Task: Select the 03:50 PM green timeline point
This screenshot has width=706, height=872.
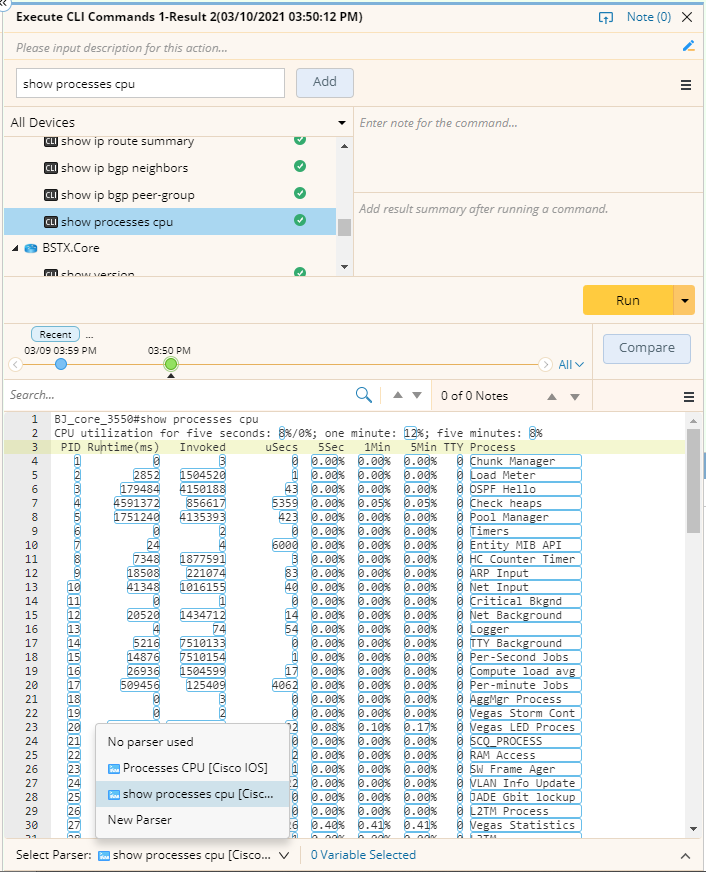Action: [171, 364]
